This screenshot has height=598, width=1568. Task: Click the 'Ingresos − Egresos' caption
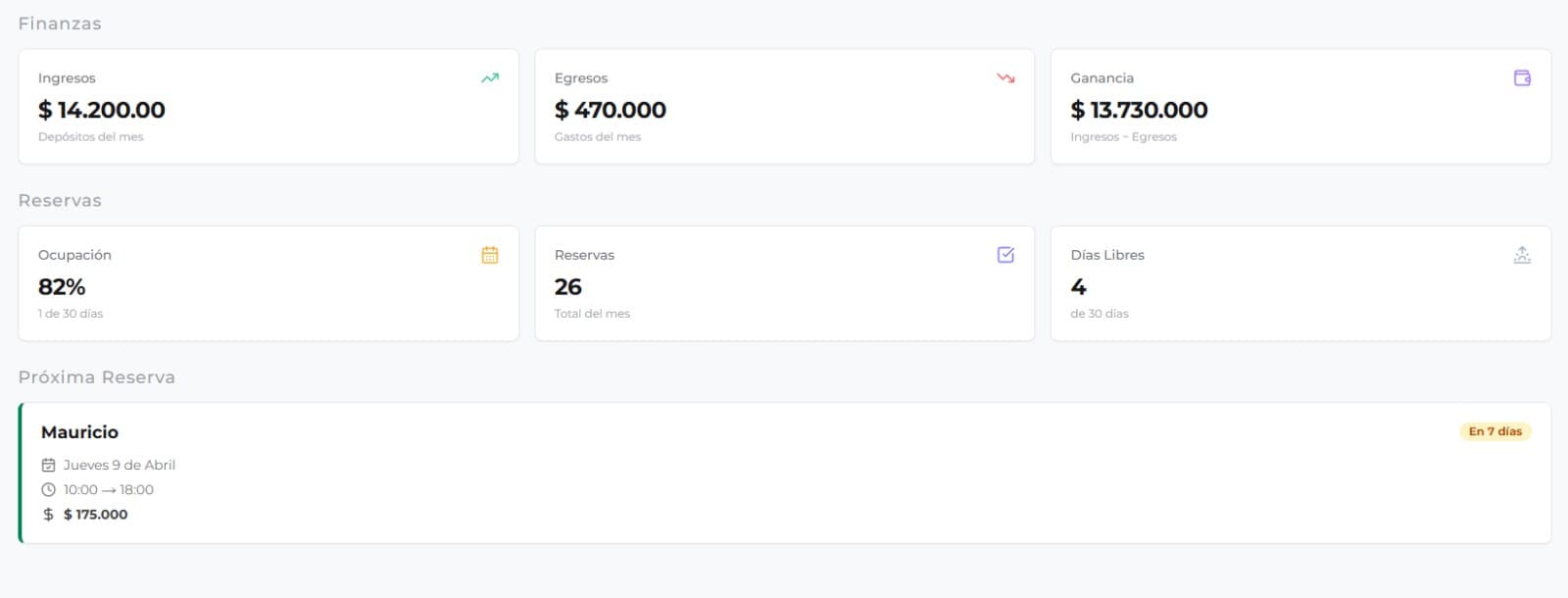[1123, 137]
